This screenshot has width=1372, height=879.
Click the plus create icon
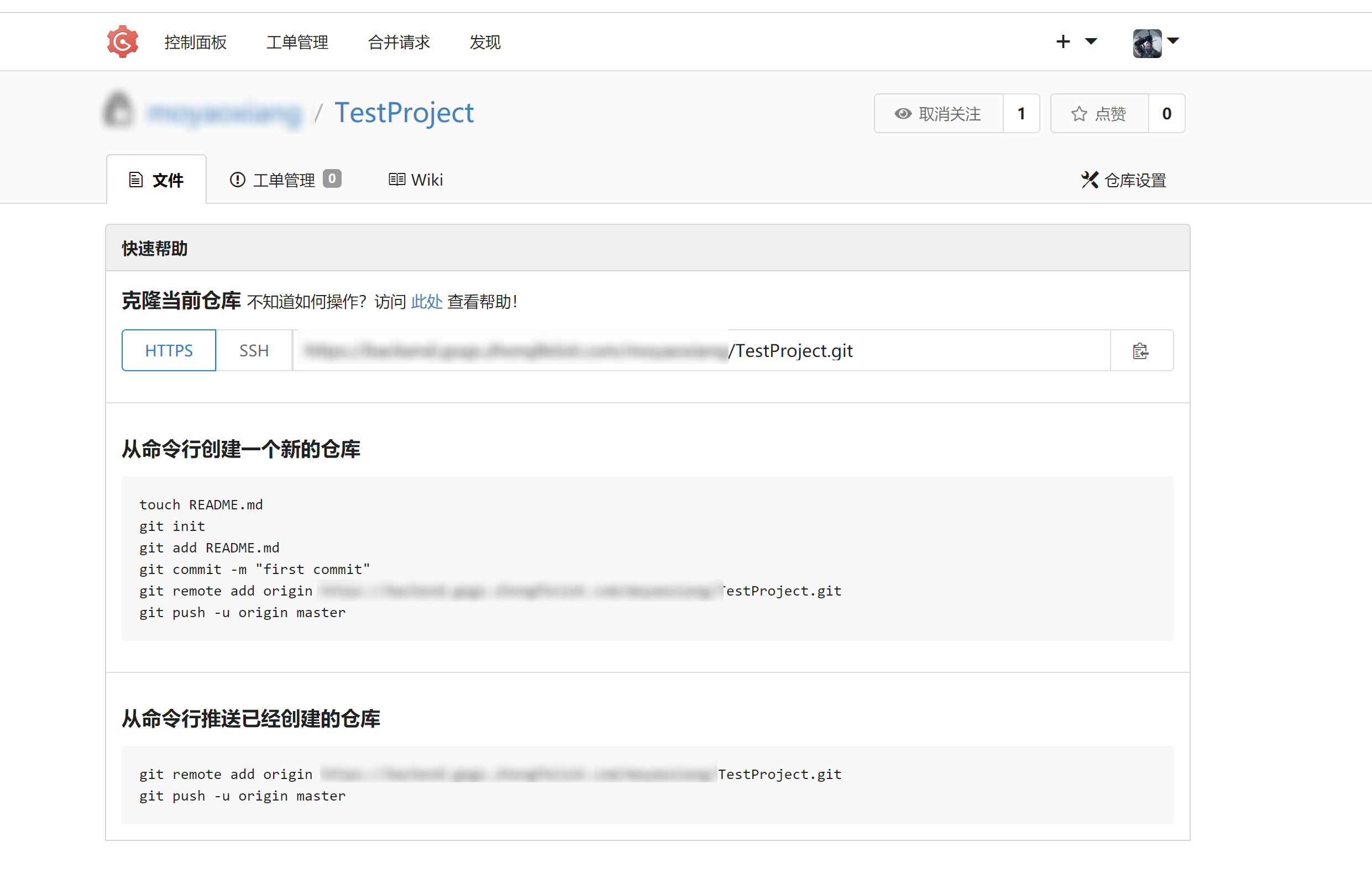pos(1062,41)
